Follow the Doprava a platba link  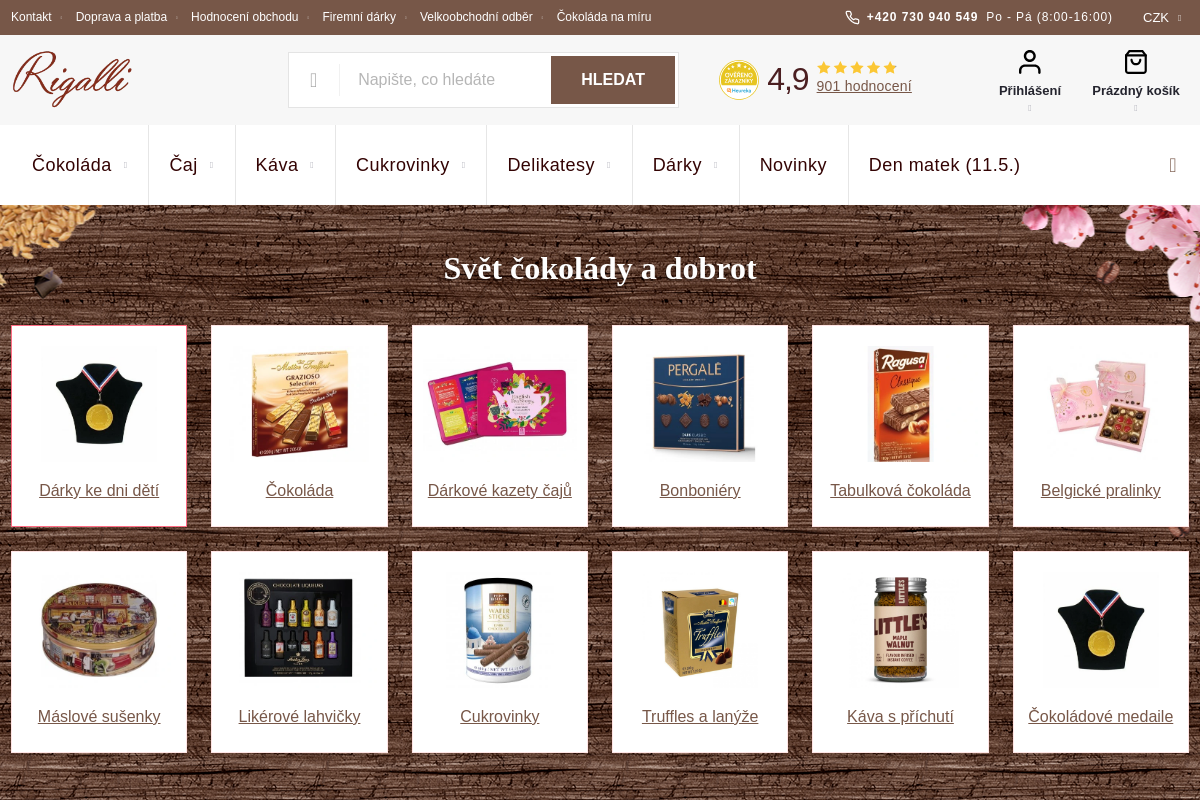[121, 17]
